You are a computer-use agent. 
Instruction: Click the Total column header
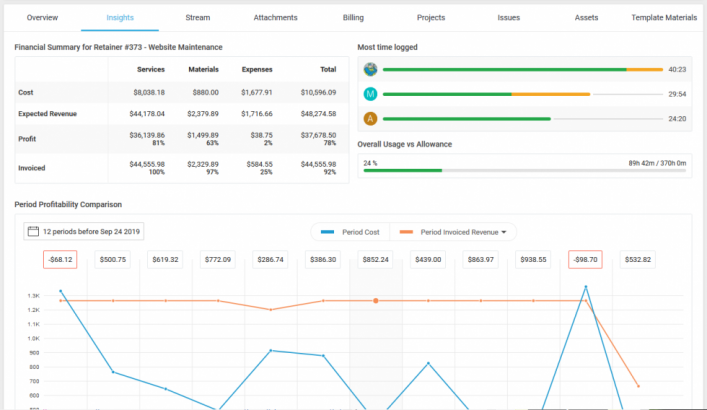point(328,69)
